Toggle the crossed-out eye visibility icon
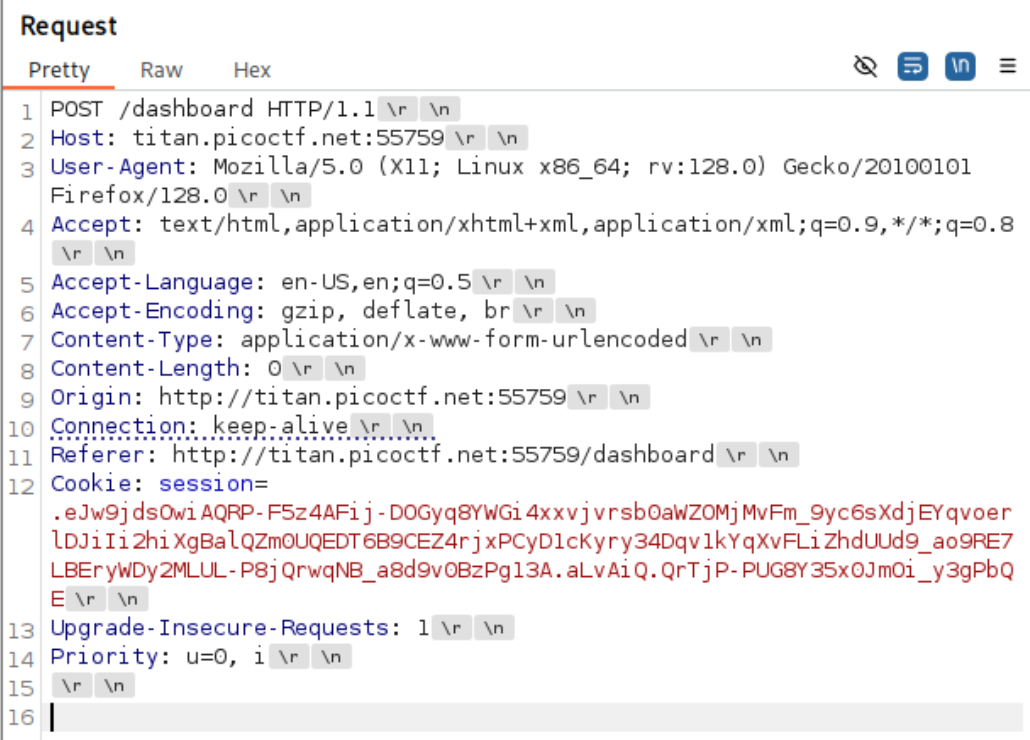The height and width of the screenshot is (740, 1030). 865,66
